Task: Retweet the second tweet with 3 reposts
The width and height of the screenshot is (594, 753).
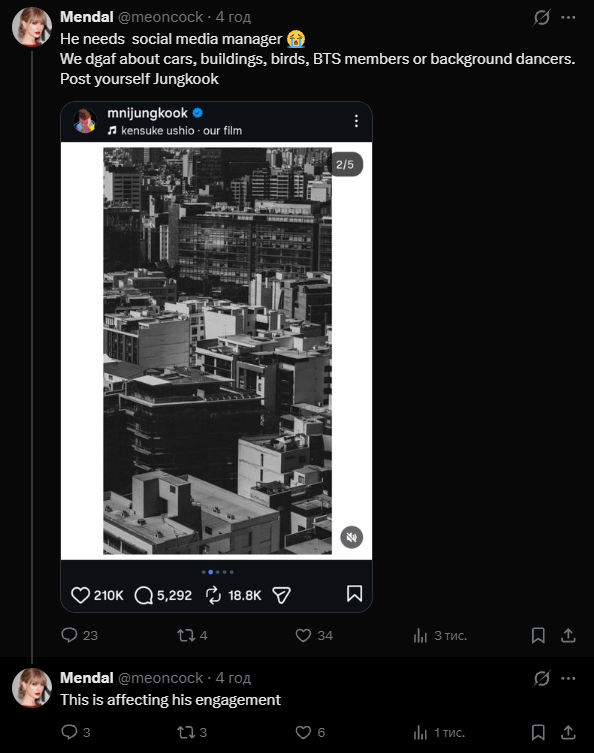Action: click(186, 732)
